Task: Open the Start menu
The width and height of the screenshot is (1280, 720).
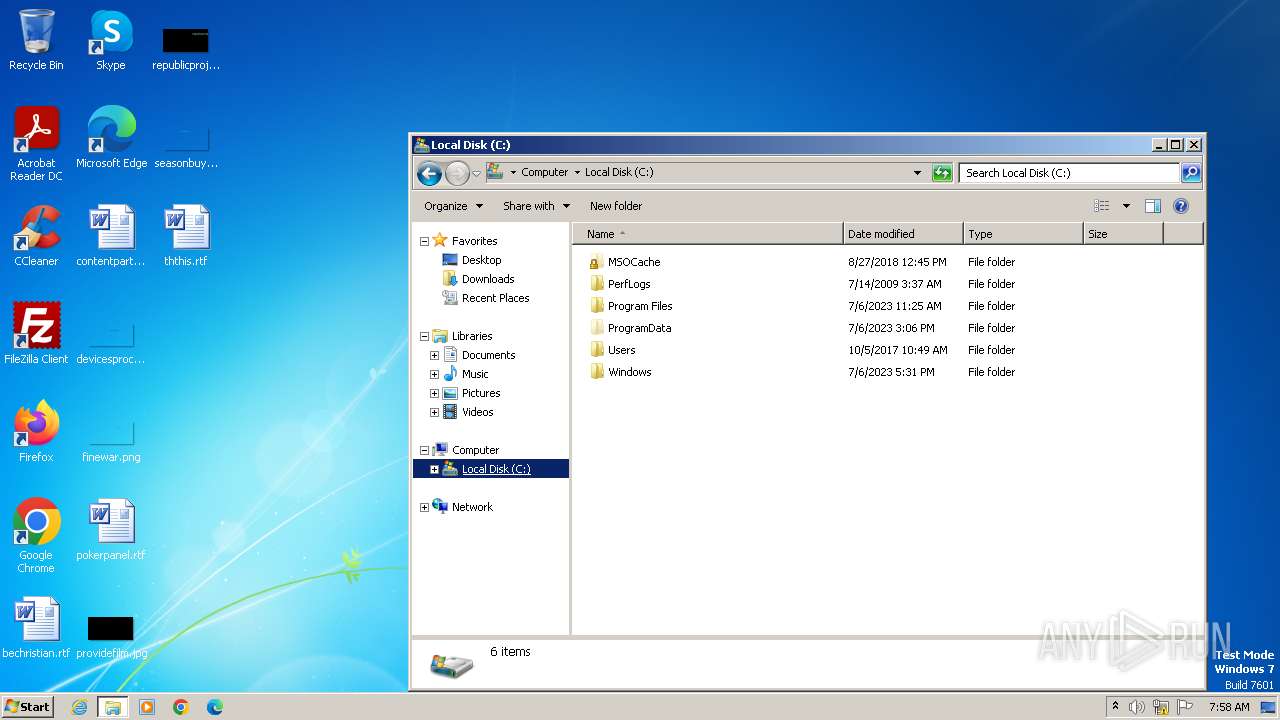Action: click(x=28, y=707)
